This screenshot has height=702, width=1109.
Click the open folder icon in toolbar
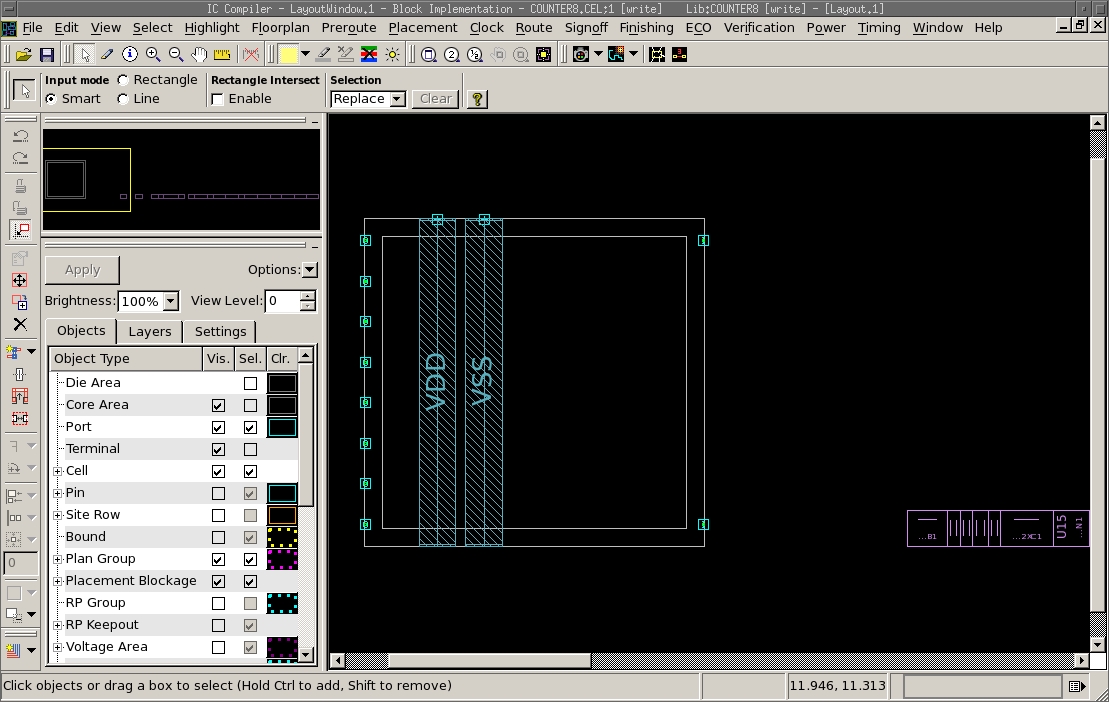(x=23, y=54)
